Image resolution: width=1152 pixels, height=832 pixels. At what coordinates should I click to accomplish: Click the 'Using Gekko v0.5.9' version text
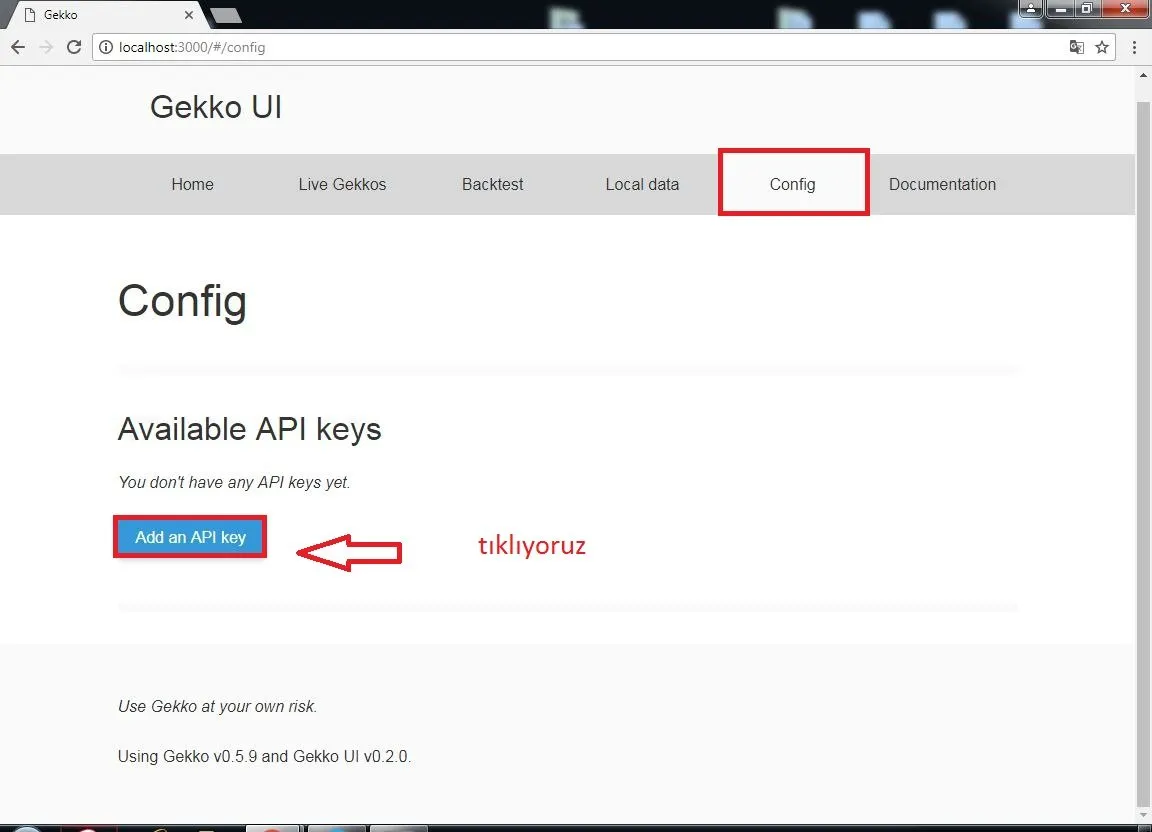pyautogui.click(x=264, y=756)
